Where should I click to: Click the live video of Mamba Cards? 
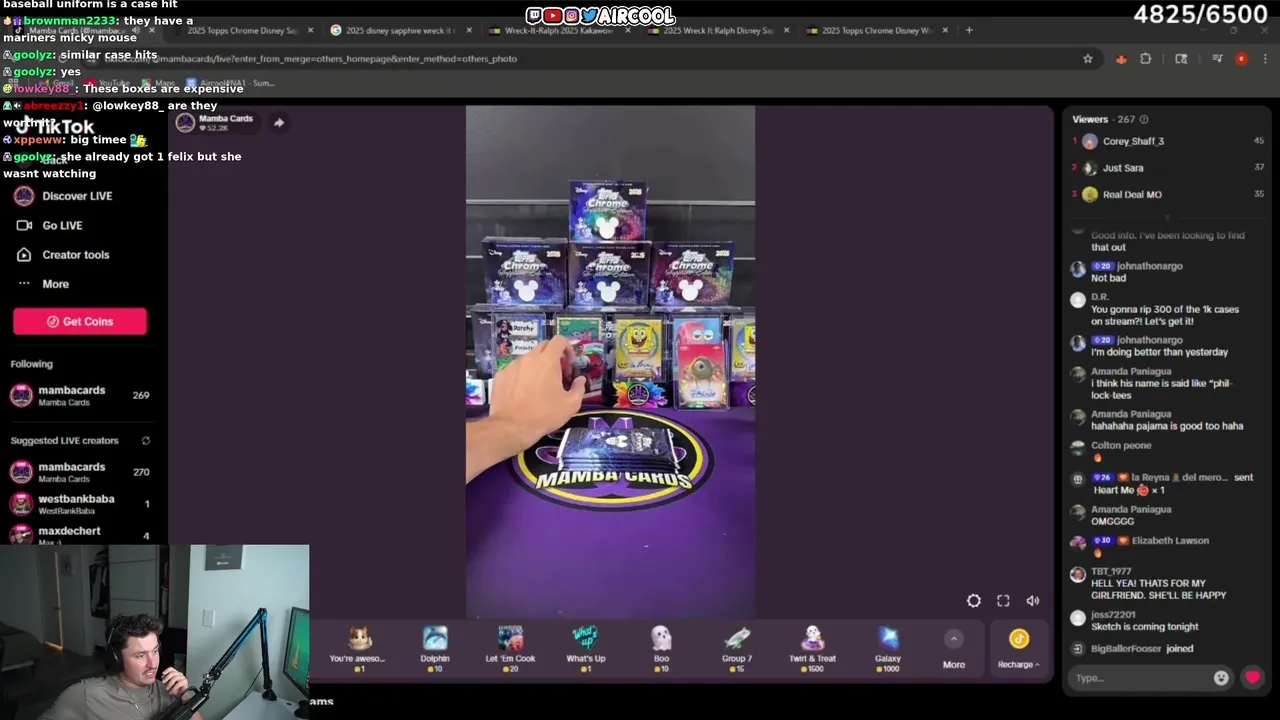[x=610, y=362]
